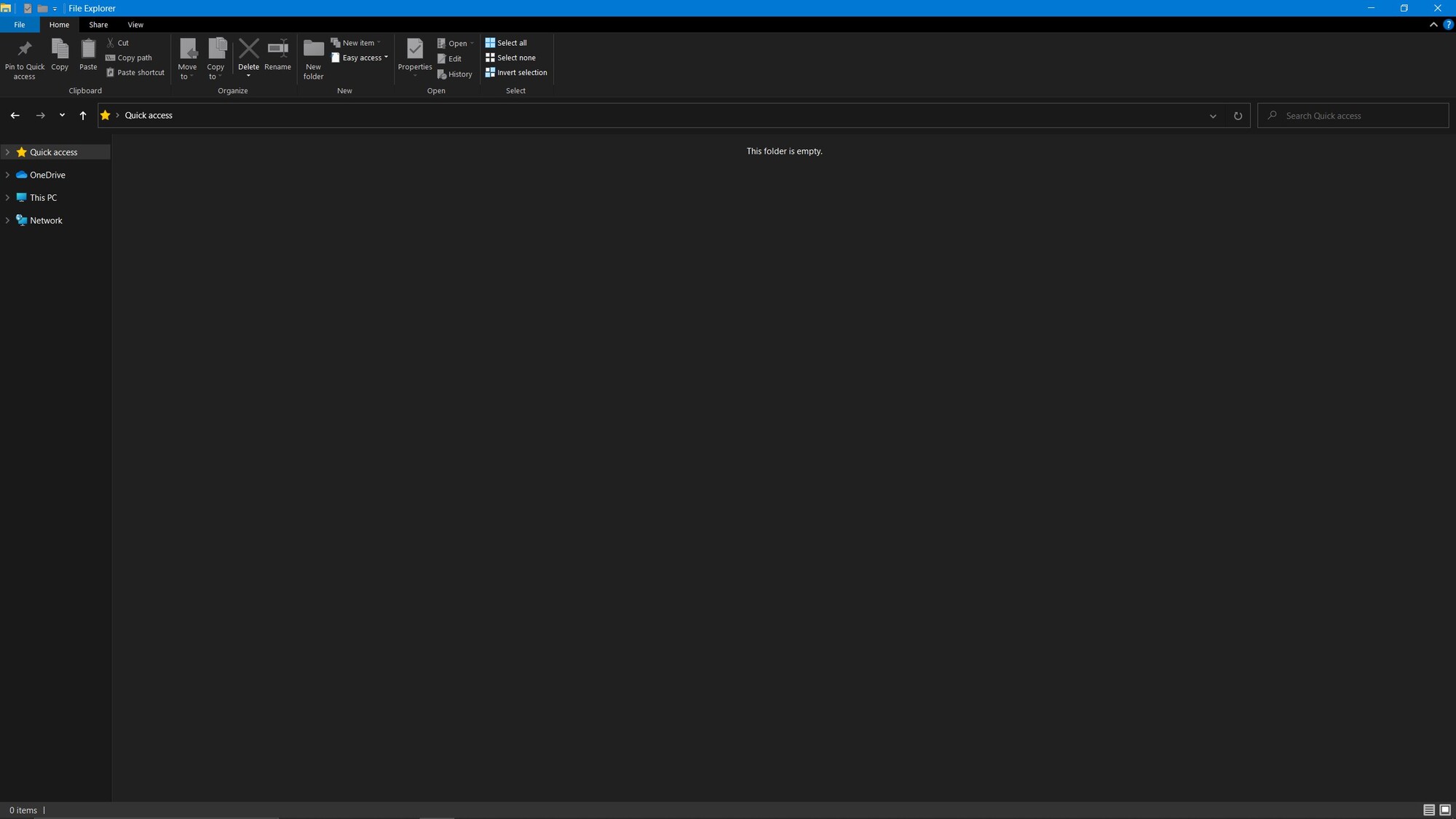Click the refresh icon beside address bar

(1238, 116)
